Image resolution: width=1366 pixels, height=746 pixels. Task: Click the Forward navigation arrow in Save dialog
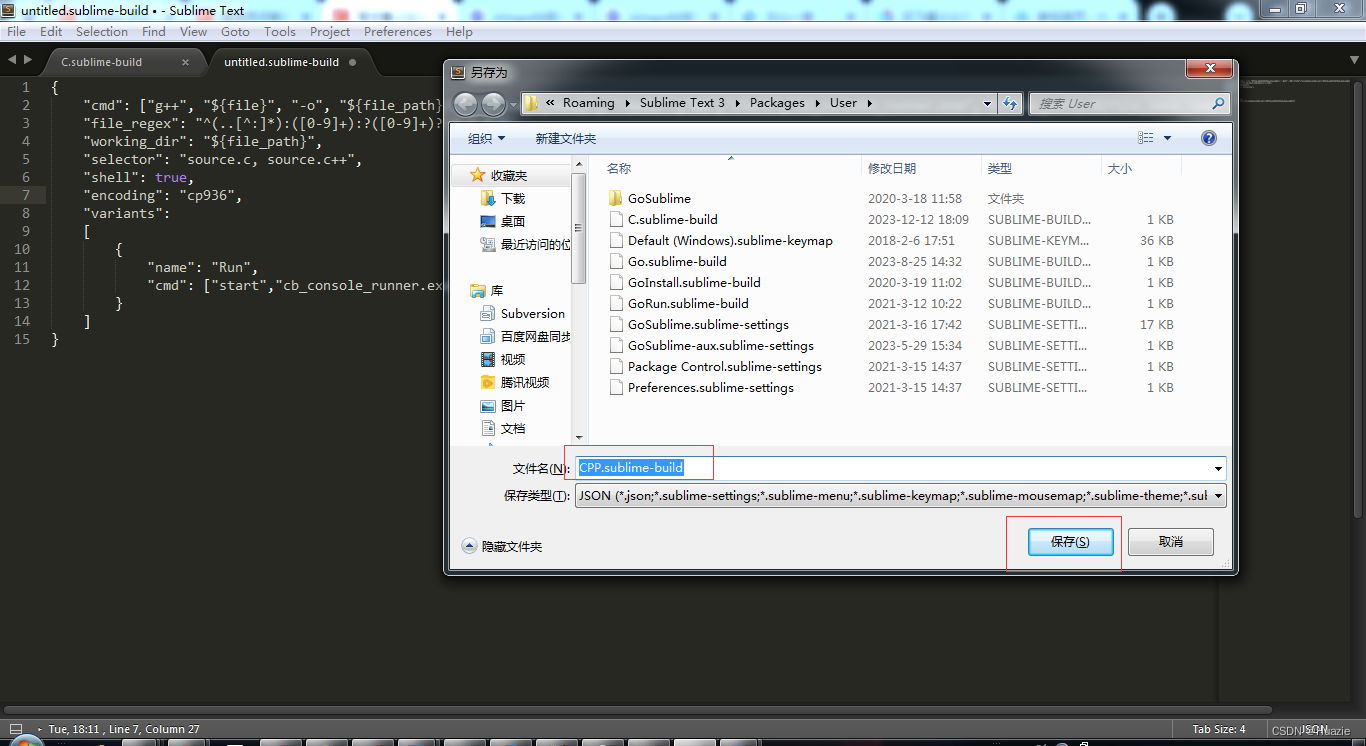[494, 103]
